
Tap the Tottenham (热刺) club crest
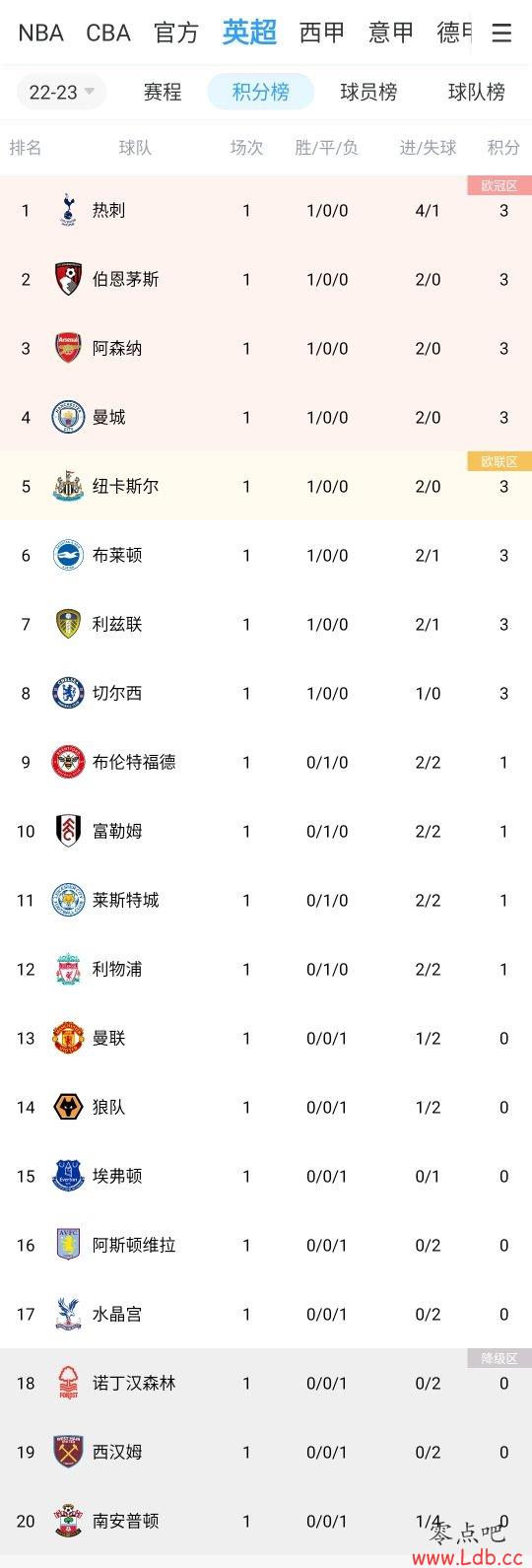coord(68,210)
